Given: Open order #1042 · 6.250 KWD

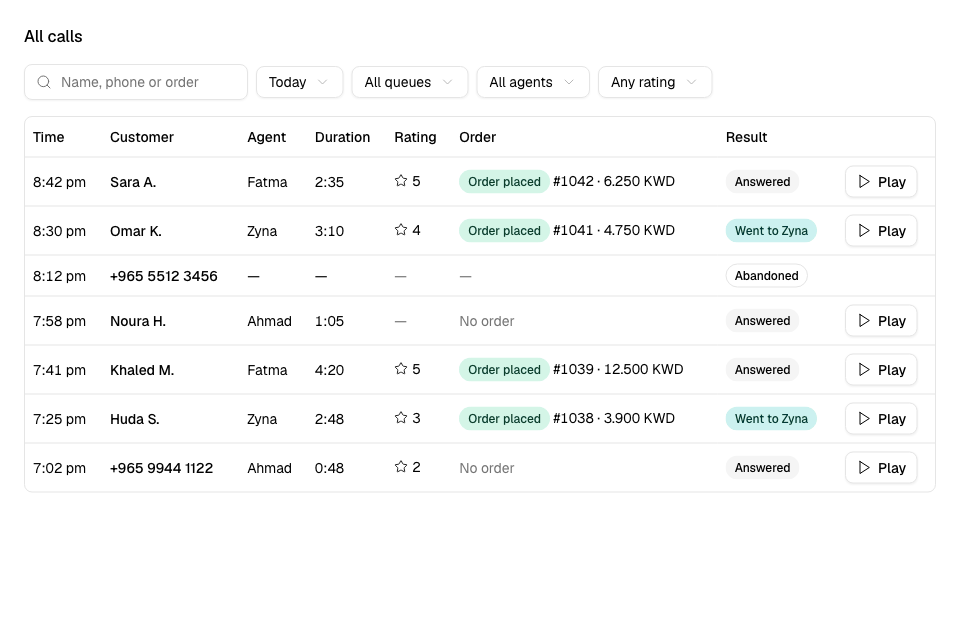Looking at the screenshot, I should click(614, 181).
